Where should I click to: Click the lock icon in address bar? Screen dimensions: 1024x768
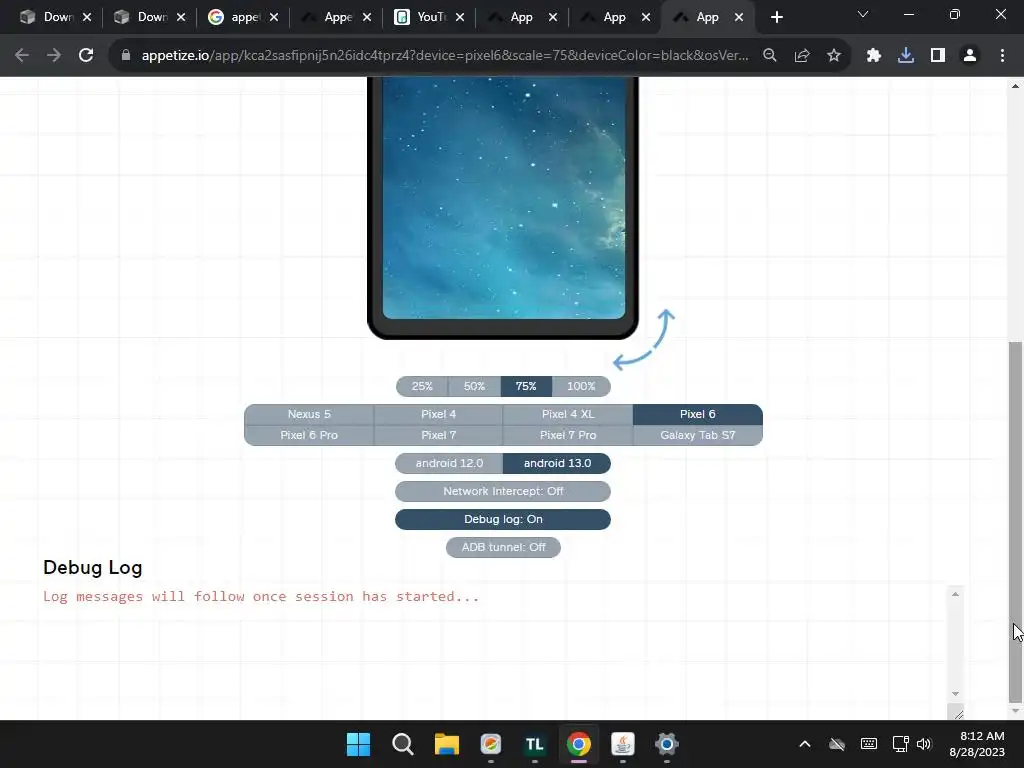click(126, 56)
